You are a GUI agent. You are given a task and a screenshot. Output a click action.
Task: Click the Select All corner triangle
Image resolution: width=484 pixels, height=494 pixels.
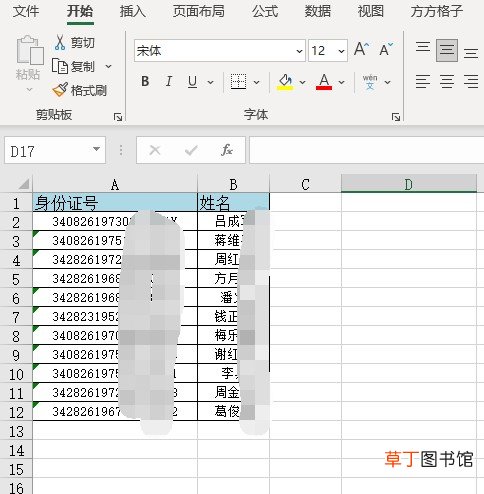tap(24, 184)
